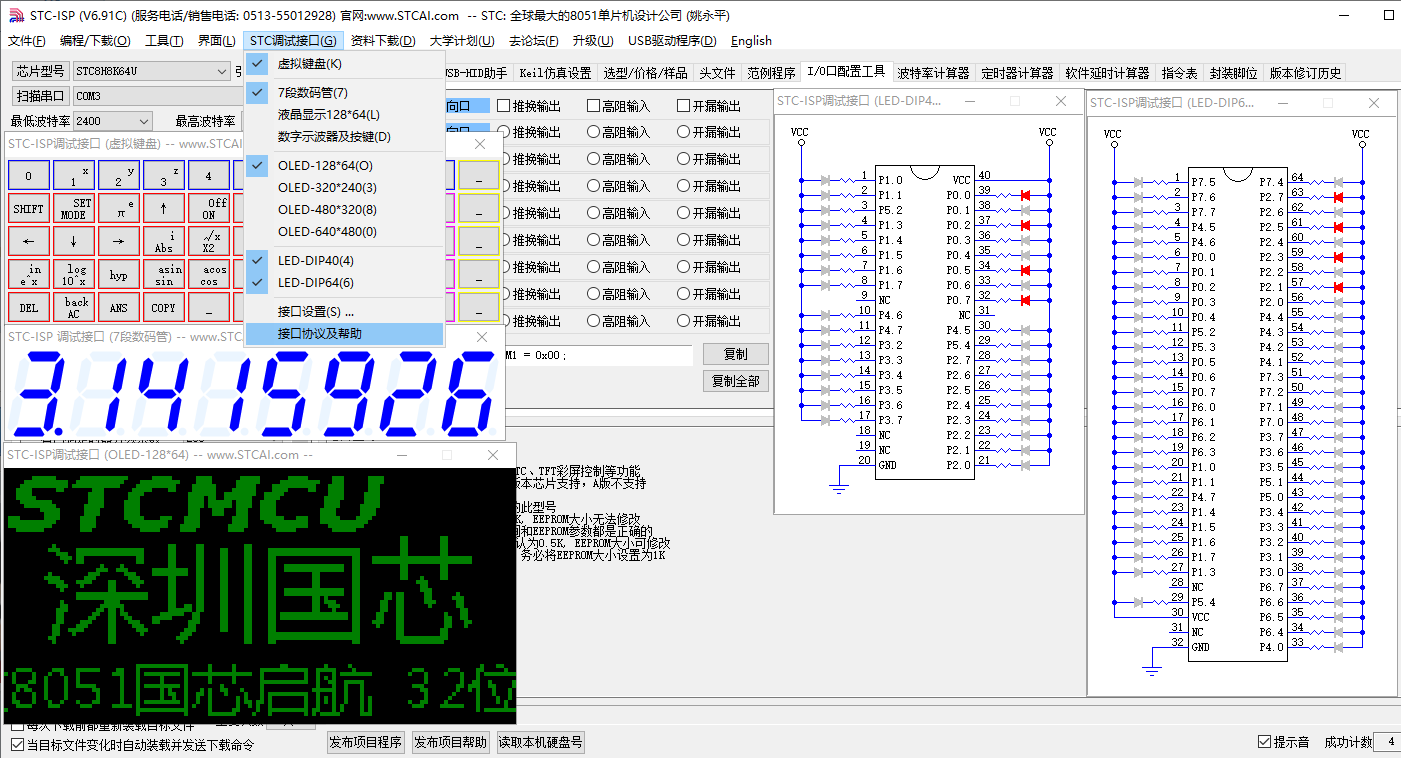The image size is (1401, 758).
Task: Click the code field containing M1 = 0x00;
Action: [x=598, y=356]
